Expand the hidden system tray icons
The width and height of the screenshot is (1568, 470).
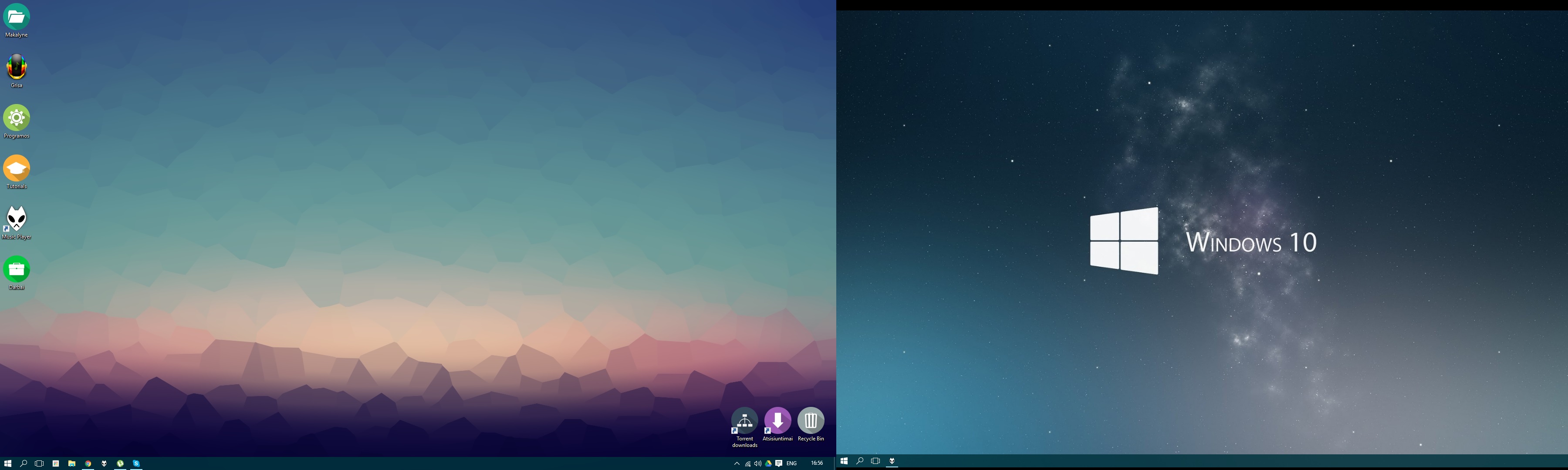tap(737, 463)
